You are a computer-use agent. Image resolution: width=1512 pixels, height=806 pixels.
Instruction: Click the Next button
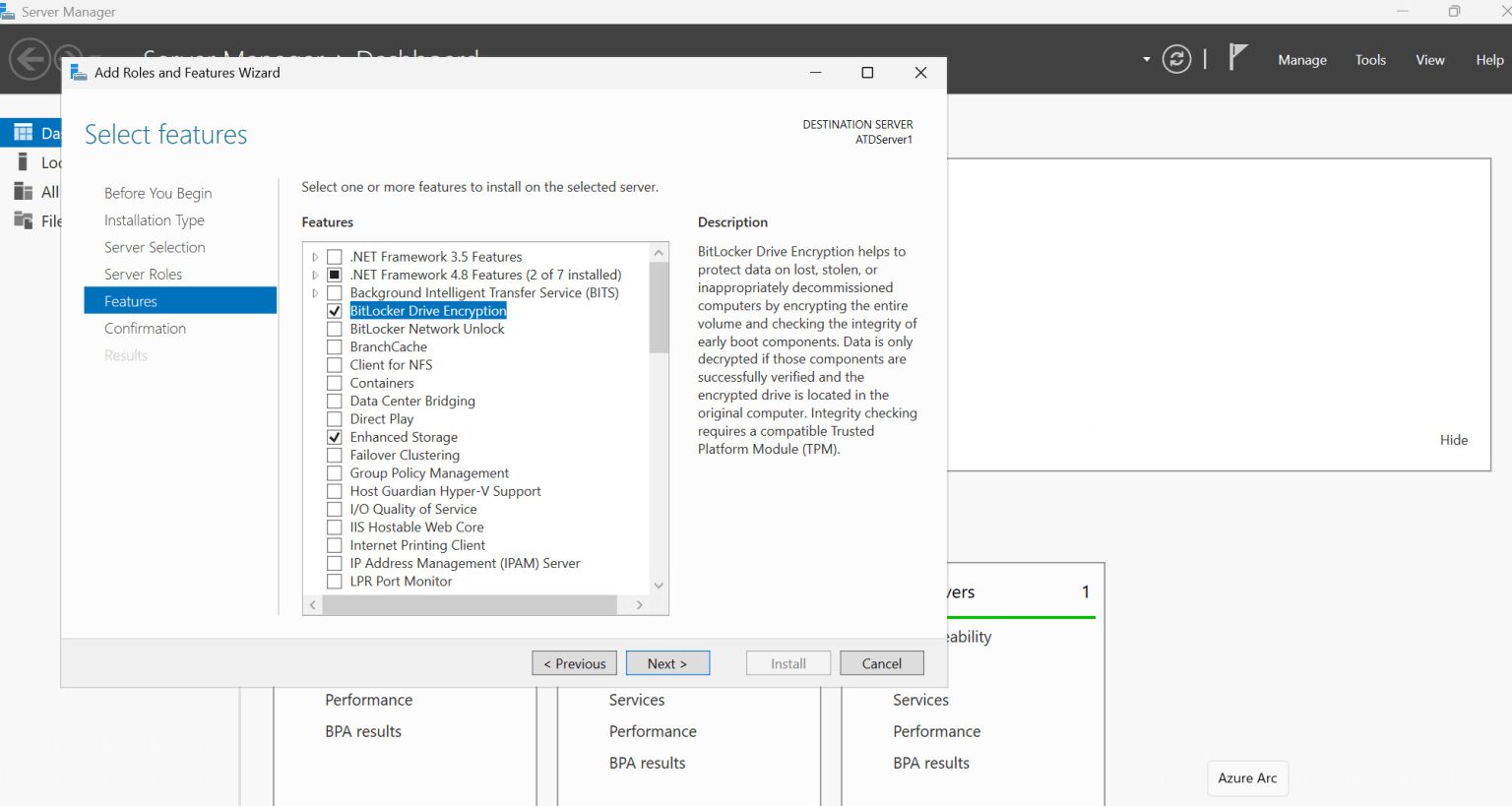(667, 662)
